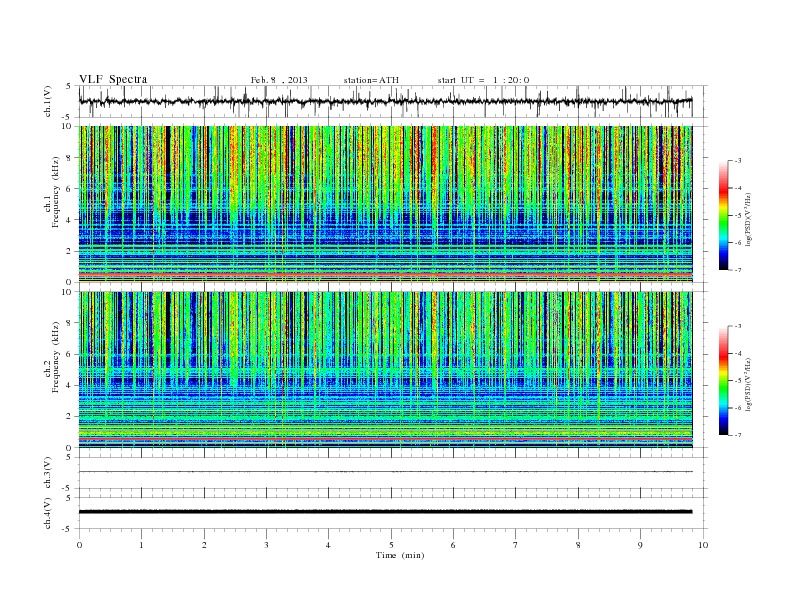The width and height of the screenshot is (792, 612).
Task: Click the "9" tick on Time axis
Action: coord(640,545)
